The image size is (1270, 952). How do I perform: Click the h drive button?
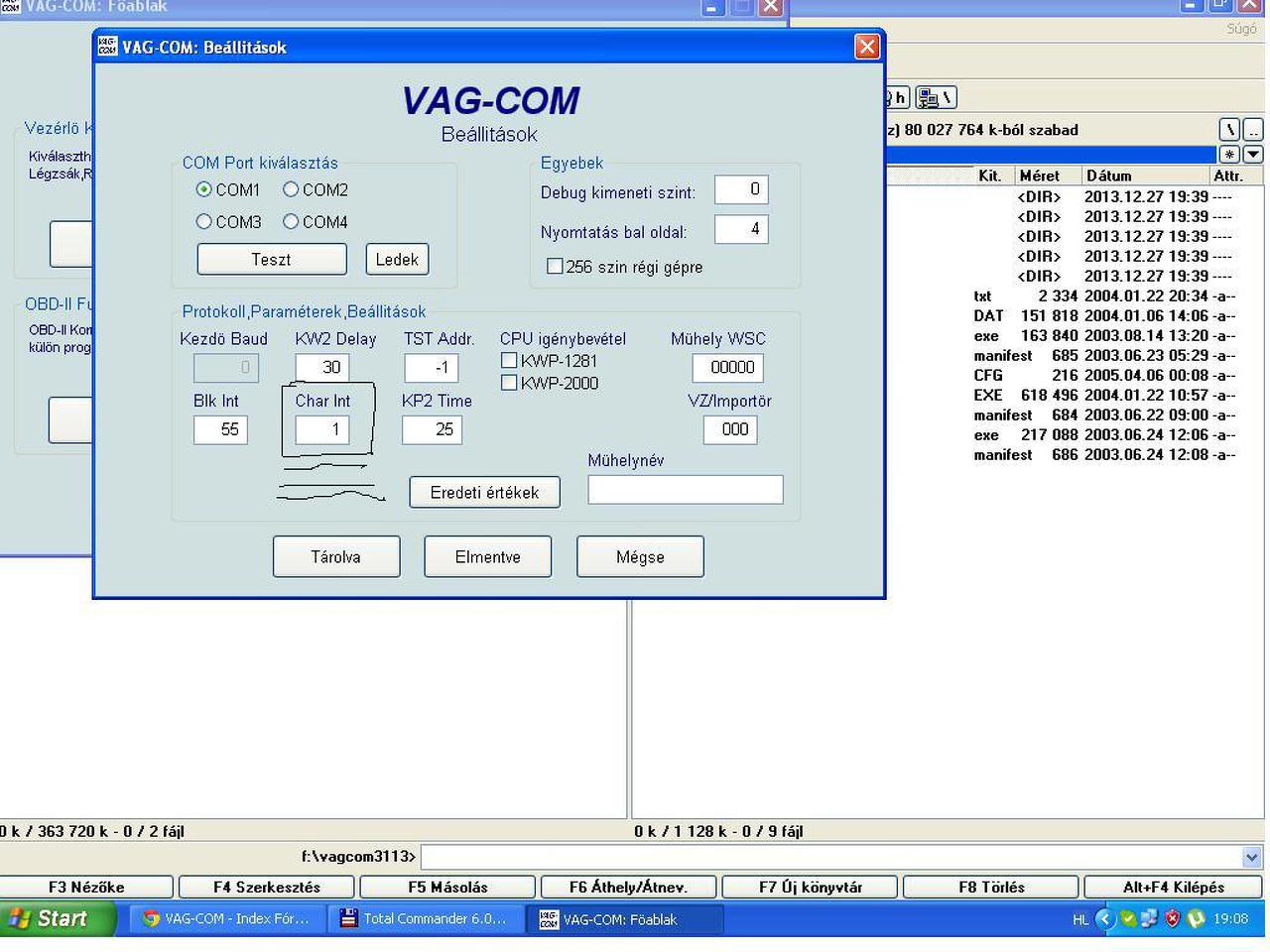(x=898, y=97)
